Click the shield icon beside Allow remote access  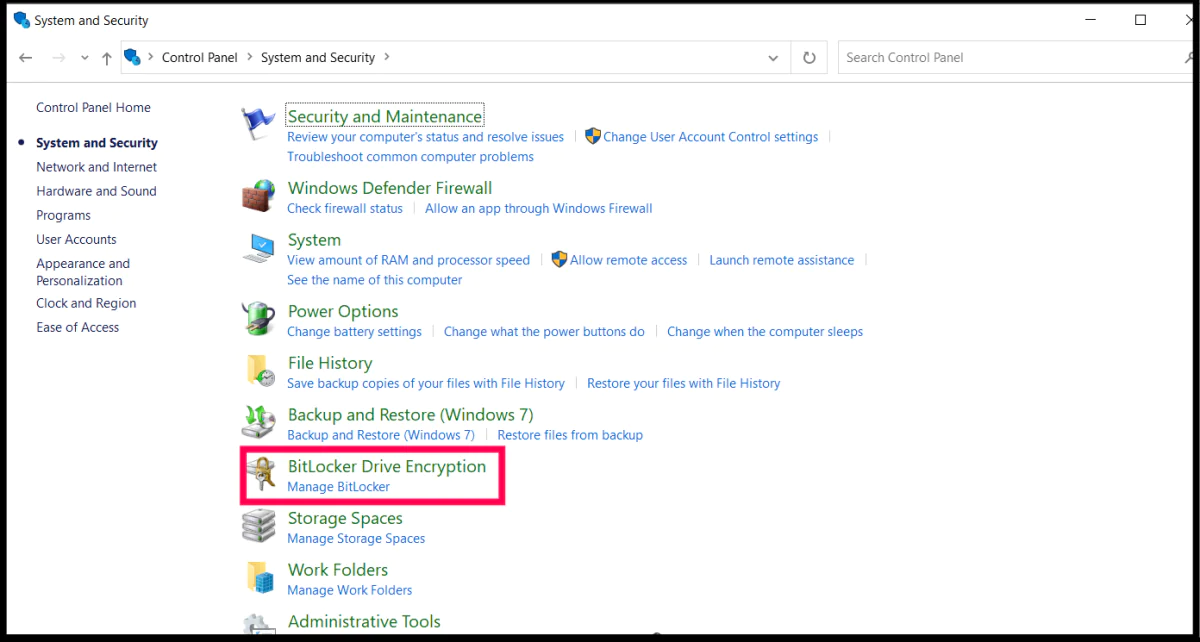click(x=560, y=260)
